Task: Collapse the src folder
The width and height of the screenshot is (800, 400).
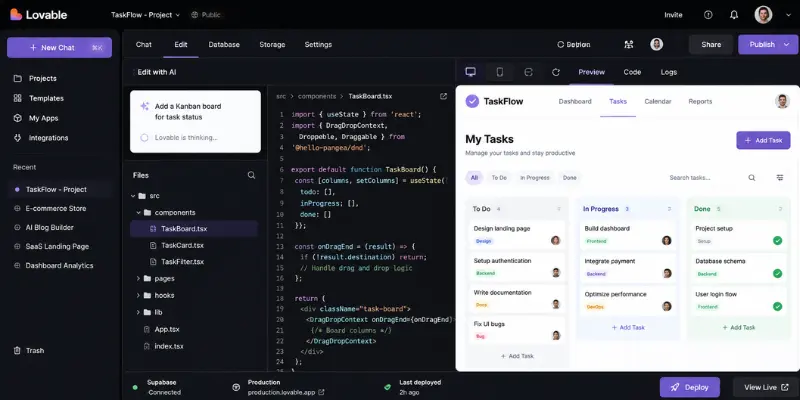Action: [x=133, y=195]
